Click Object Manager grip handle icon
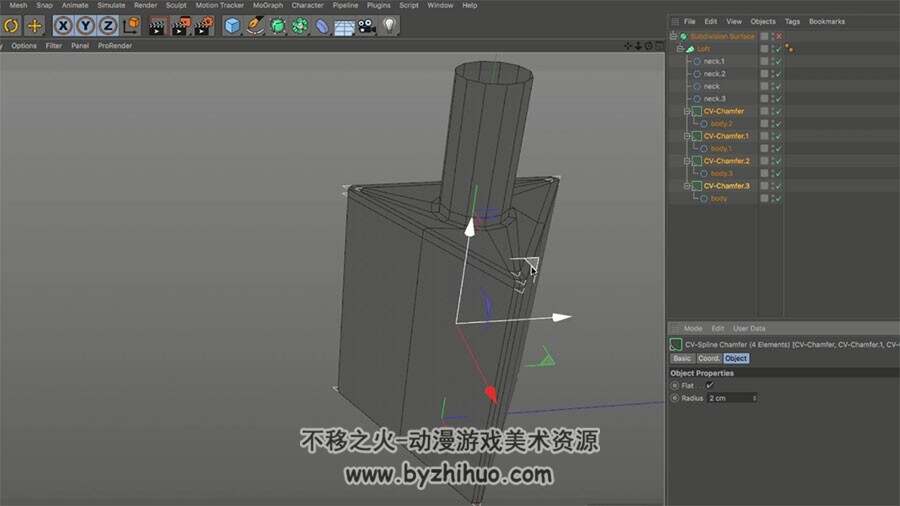Viewport: 900px width, 506px height. (675, 21)
